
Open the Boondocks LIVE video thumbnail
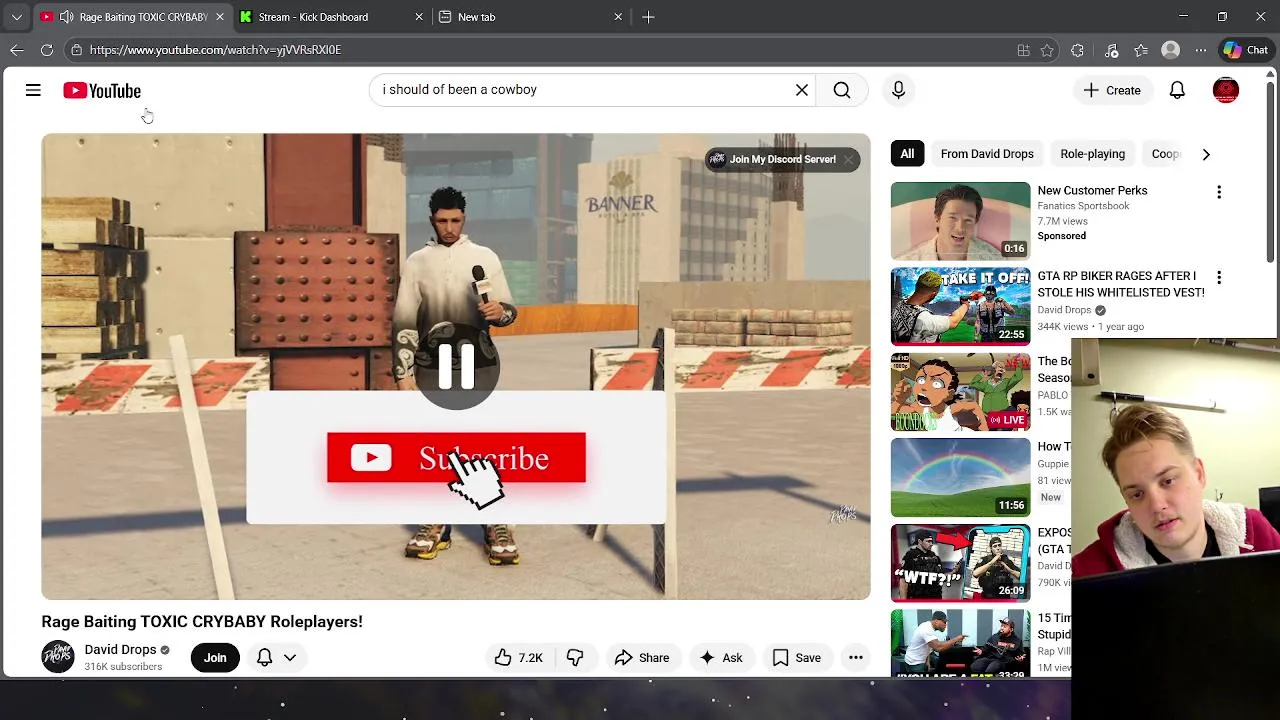(960, 392)
